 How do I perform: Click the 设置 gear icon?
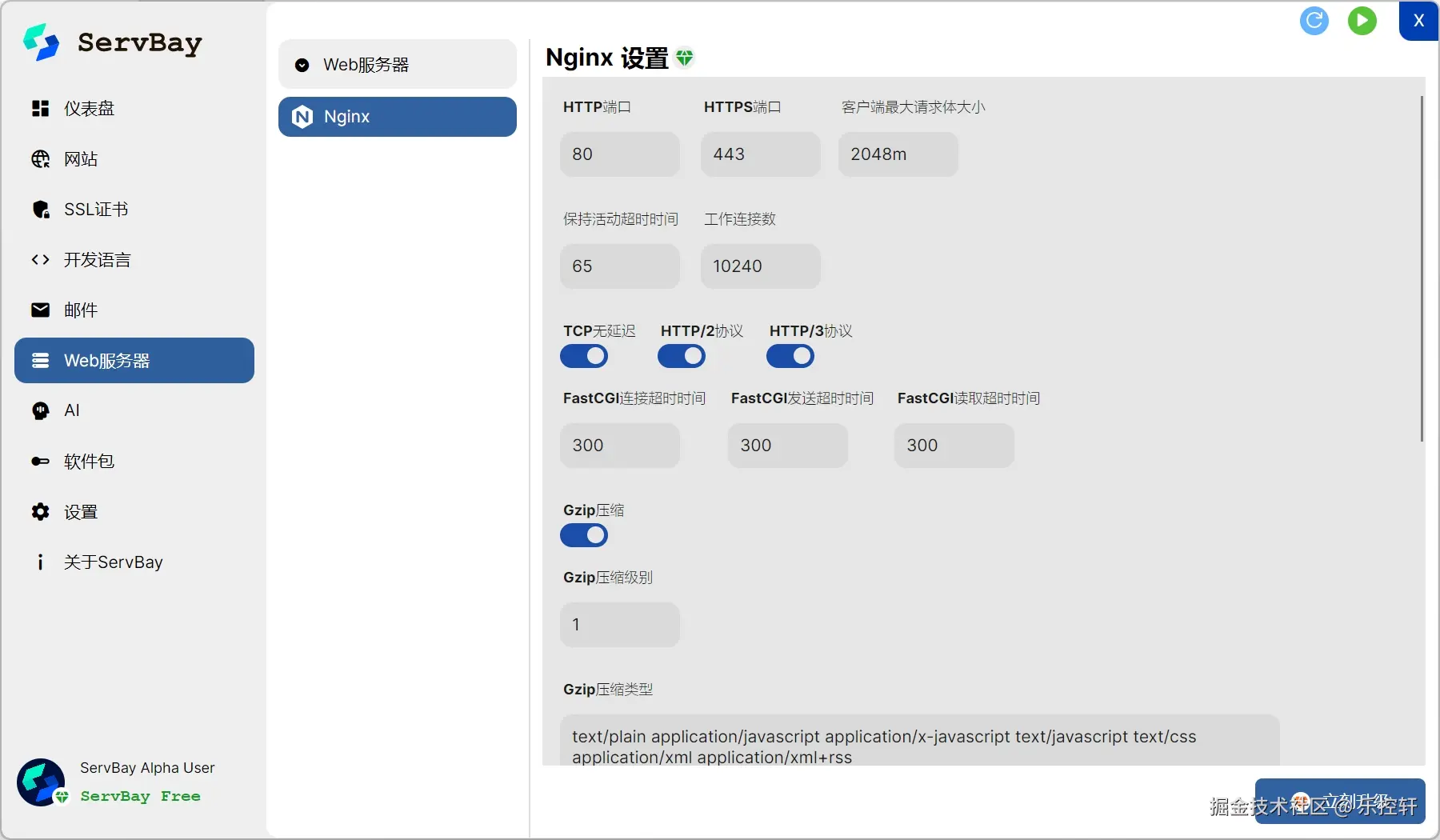[40, 511]
